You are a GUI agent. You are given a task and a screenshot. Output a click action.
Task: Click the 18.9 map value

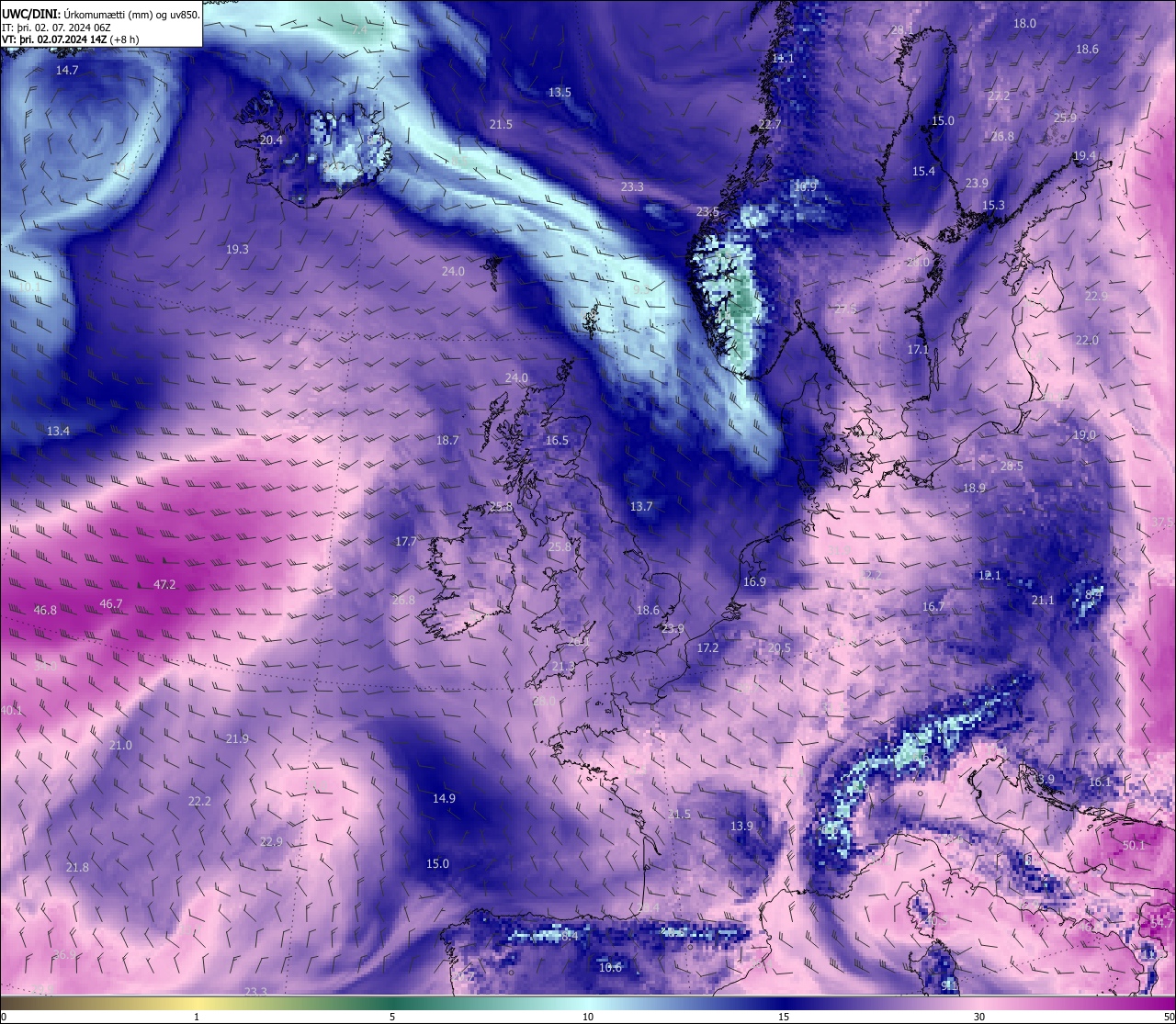974,488
